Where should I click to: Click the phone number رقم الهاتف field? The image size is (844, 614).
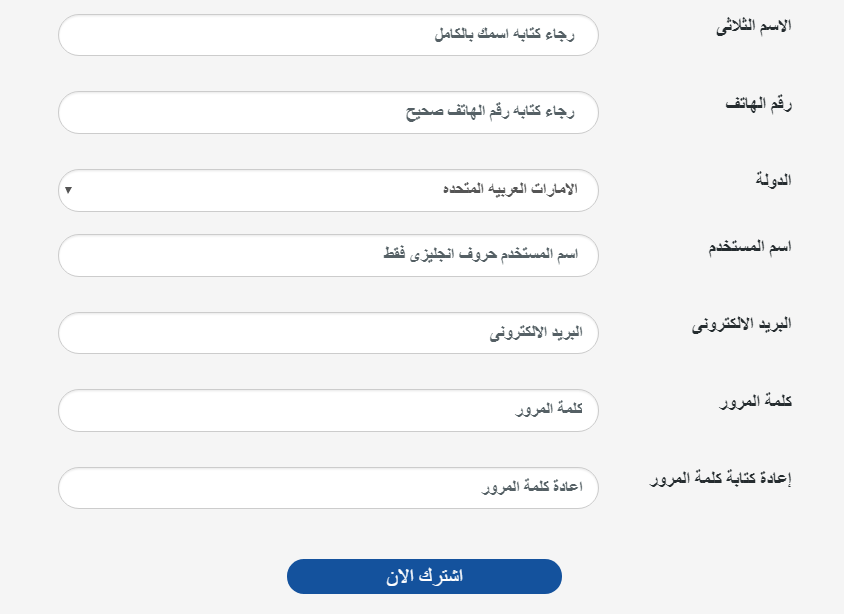pos(328,112)
